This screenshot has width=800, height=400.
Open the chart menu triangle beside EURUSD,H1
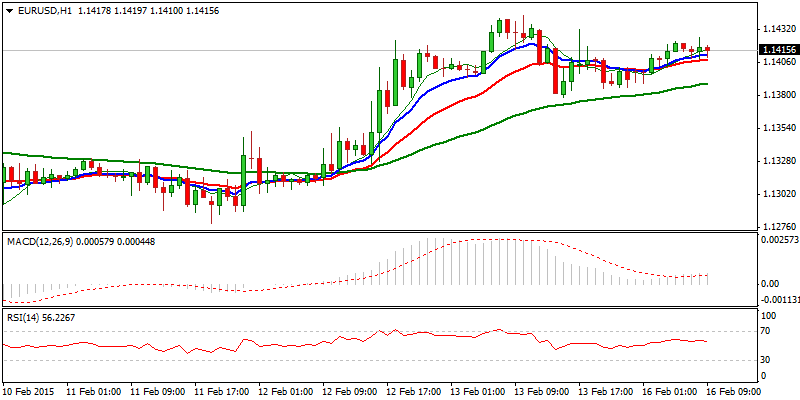(9, 11)
